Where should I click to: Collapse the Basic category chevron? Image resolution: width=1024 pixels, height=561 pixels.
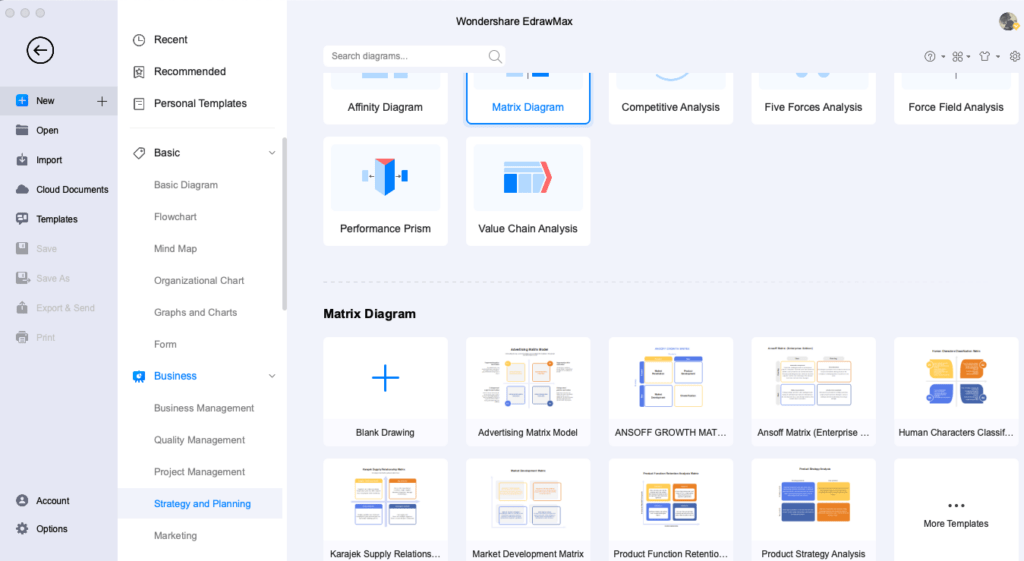[272, 153]
